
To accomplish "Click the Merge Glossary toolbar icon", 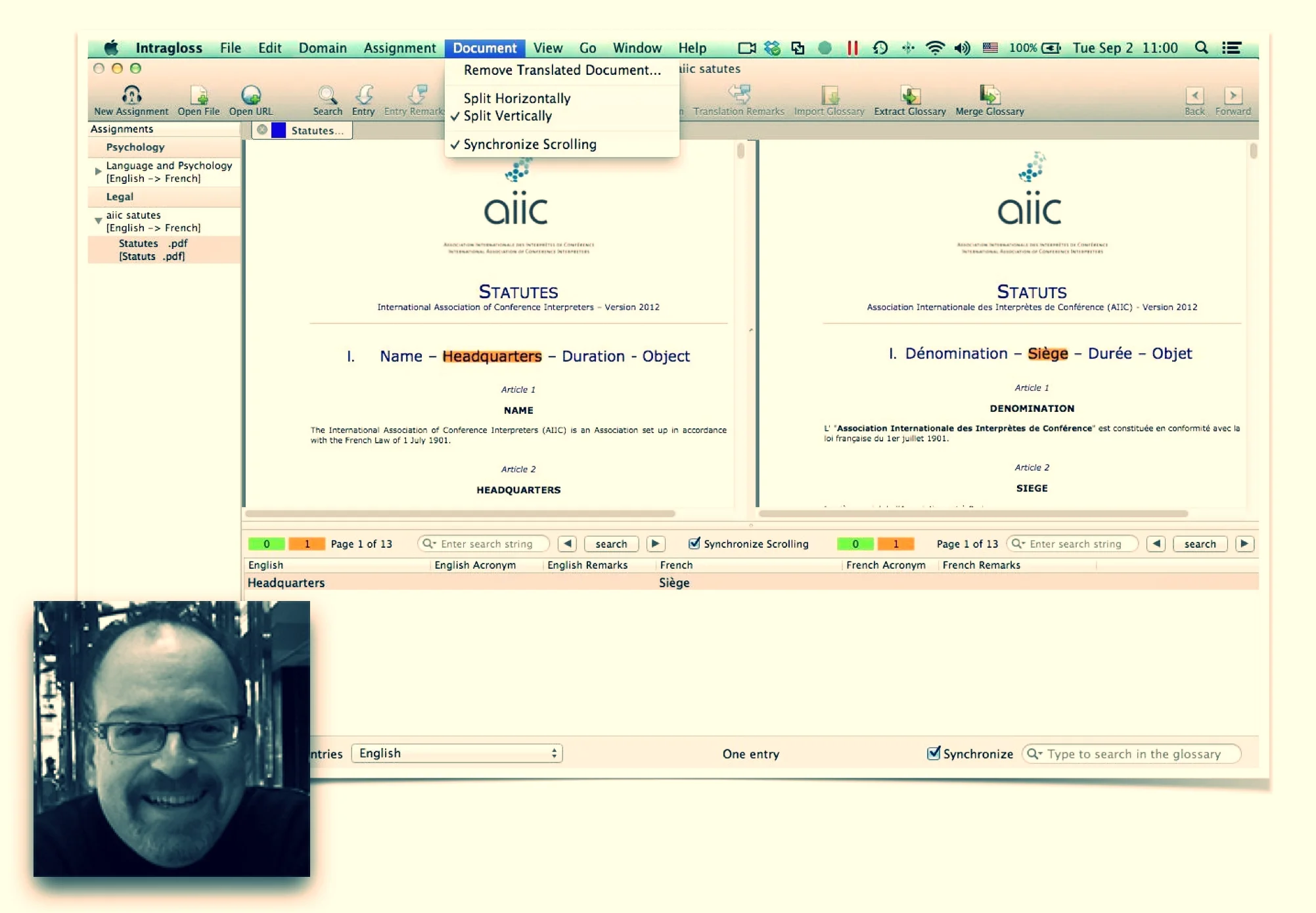I will pyautogui.click(x=989, y=95).
